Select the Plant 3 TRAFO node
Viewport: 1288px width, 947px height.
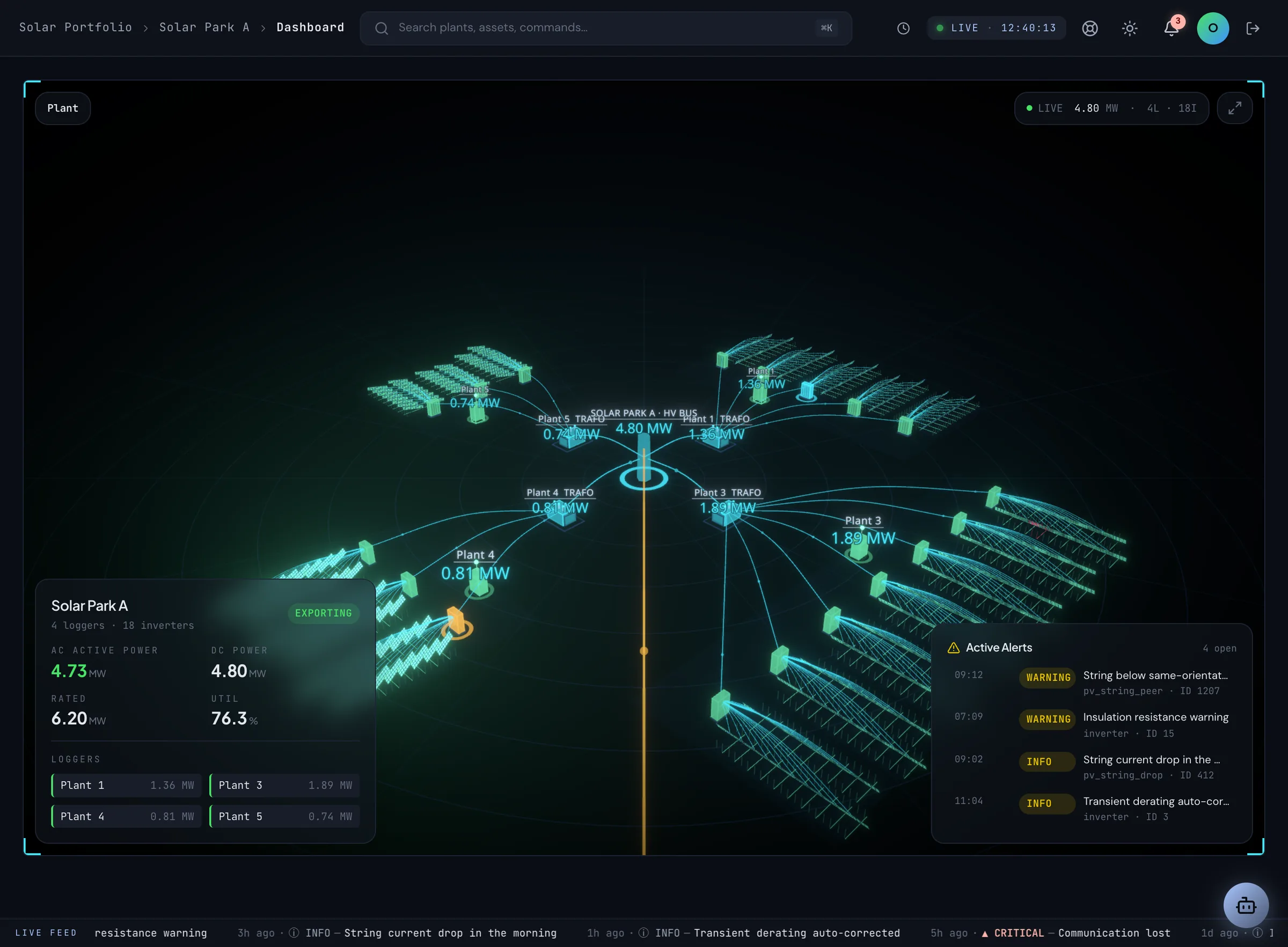coord(726,513)
